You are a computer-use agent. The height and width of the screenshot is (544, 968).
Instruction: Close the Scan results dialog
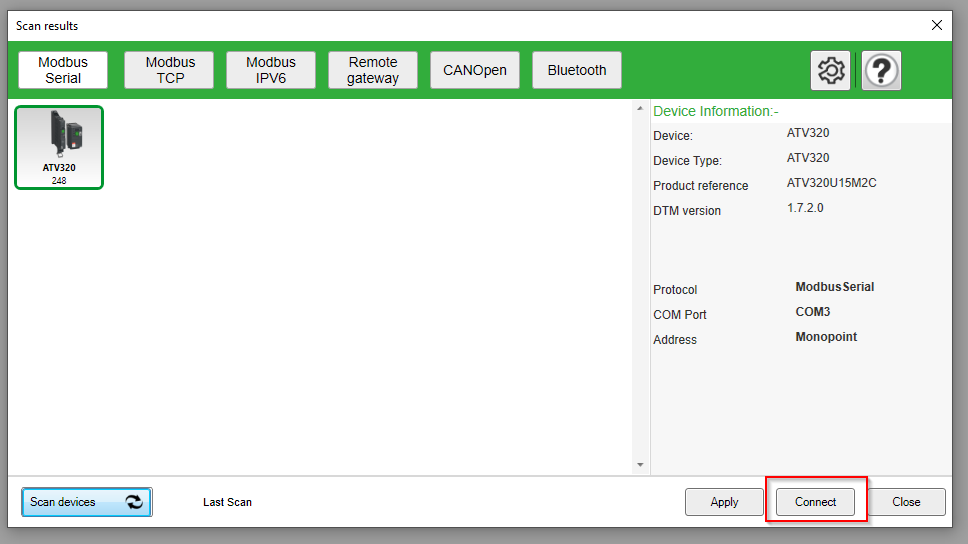[x=937, y=25]
